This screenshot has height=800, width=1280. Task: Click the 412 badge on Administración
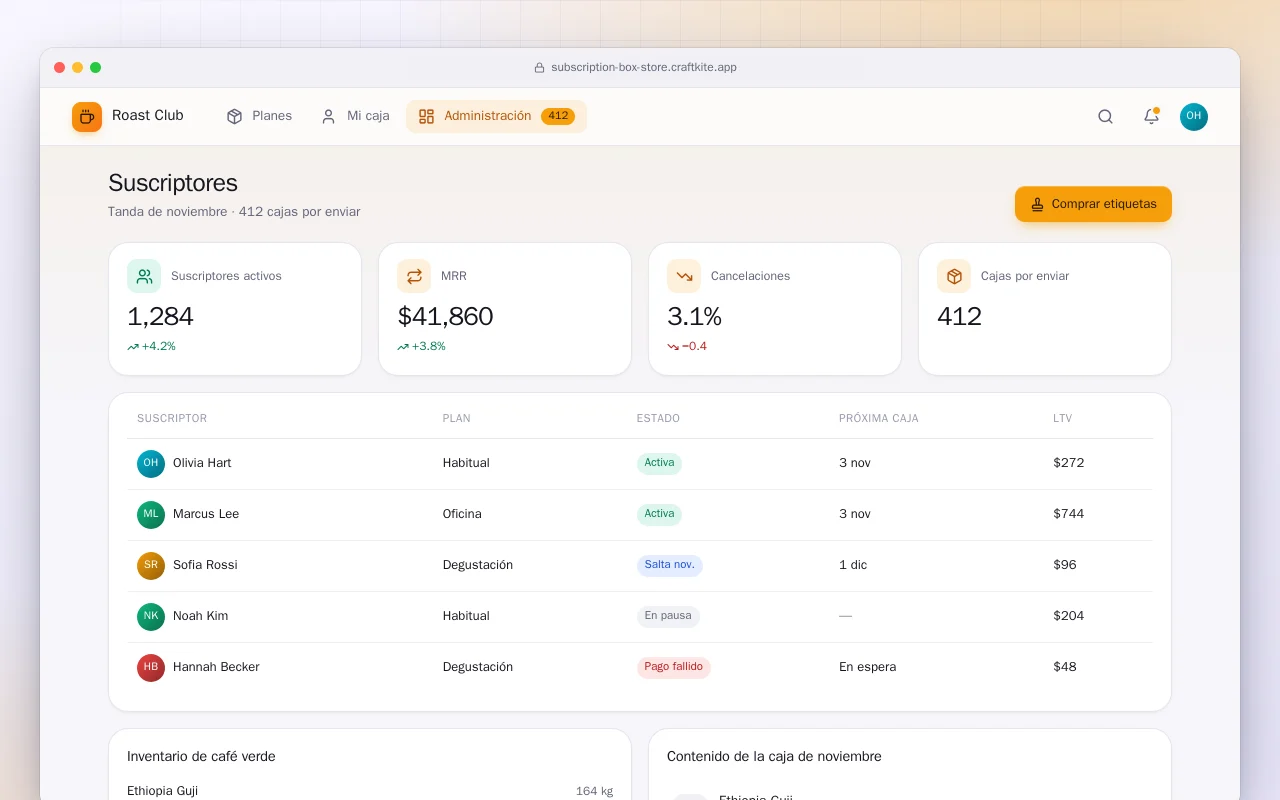[558, 116]
